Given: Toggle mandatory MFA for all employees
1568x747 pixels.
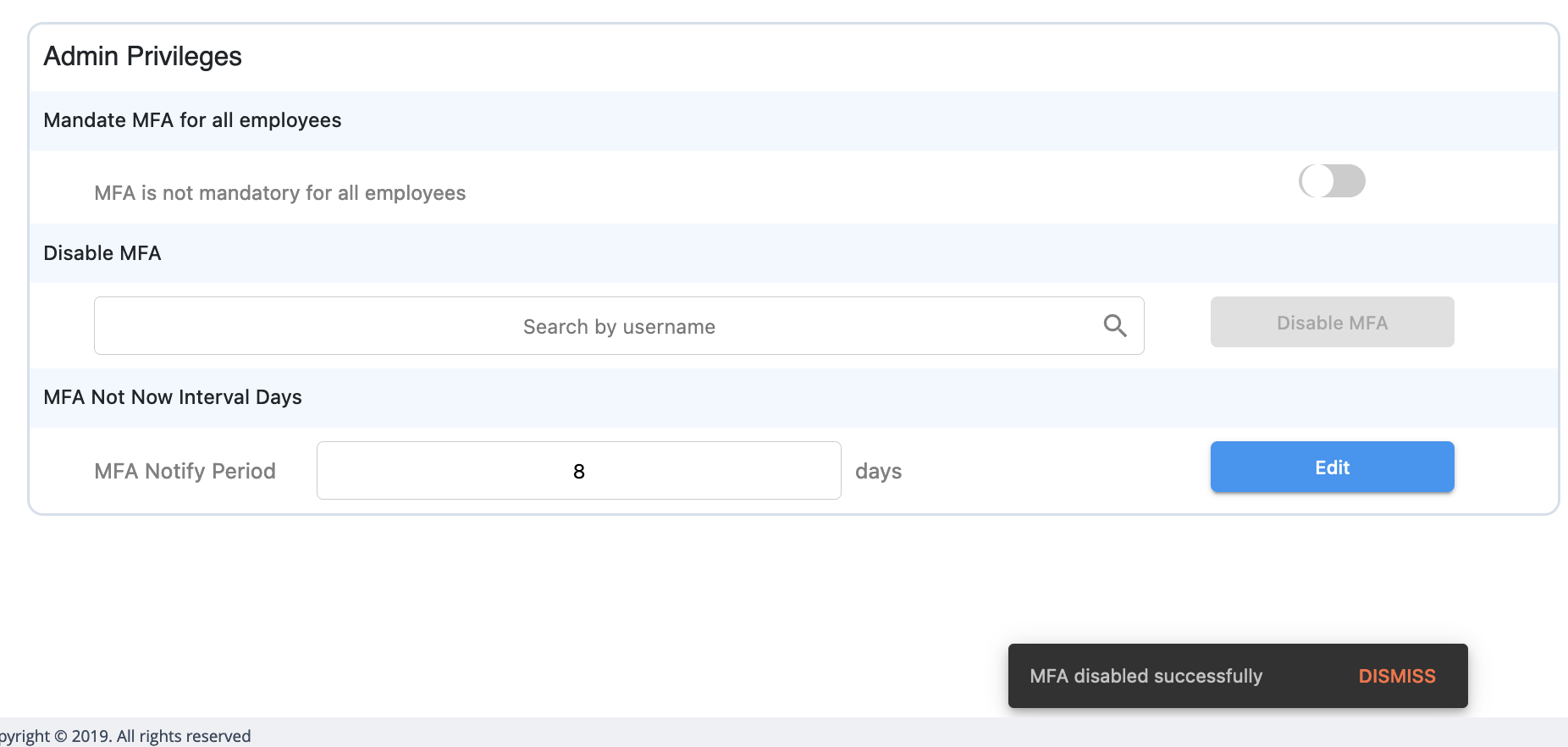Looking at the screenshot, I should 1332,181.
